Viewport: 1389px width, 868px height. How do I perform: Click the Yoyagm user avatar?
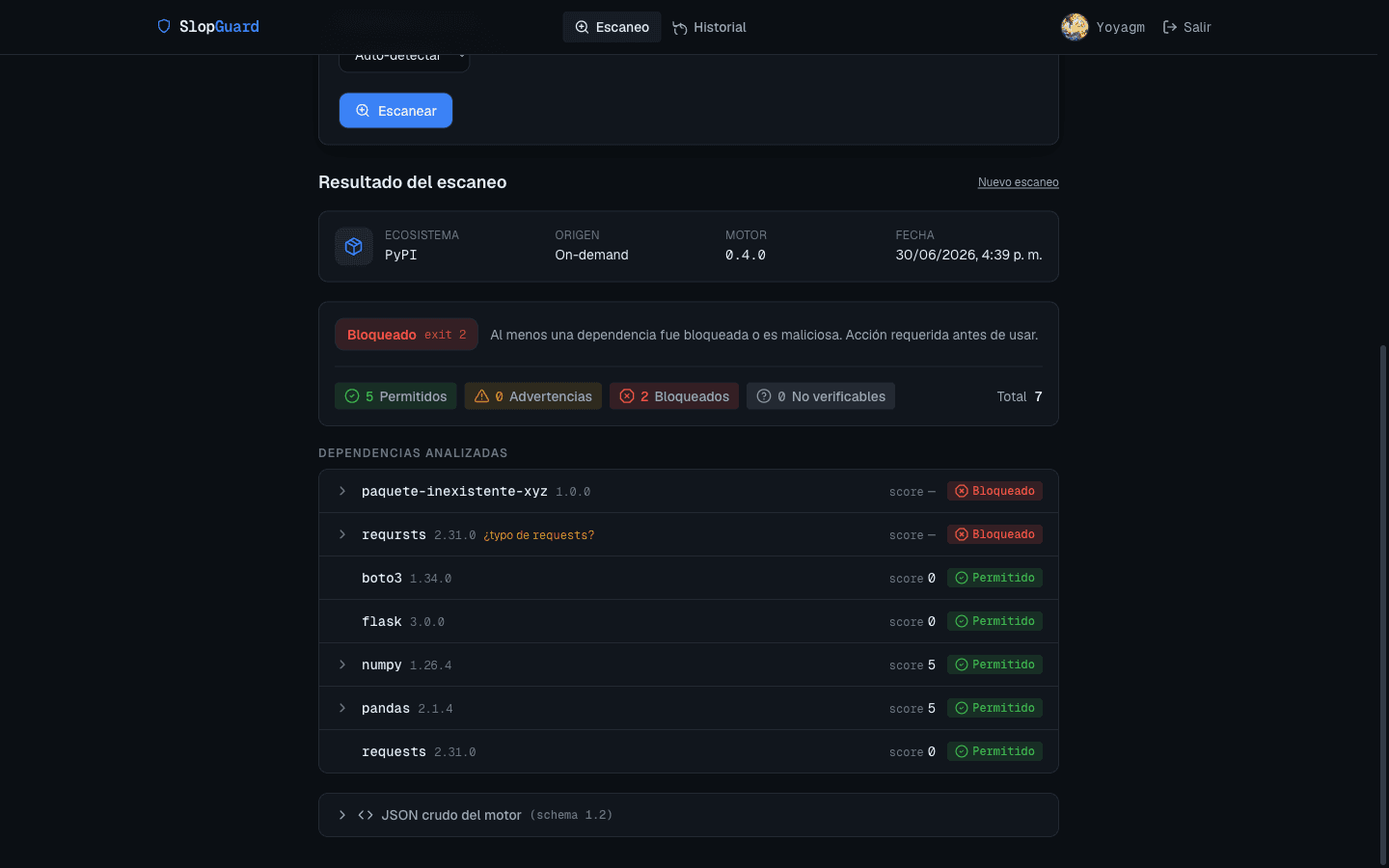[1075, 27]
